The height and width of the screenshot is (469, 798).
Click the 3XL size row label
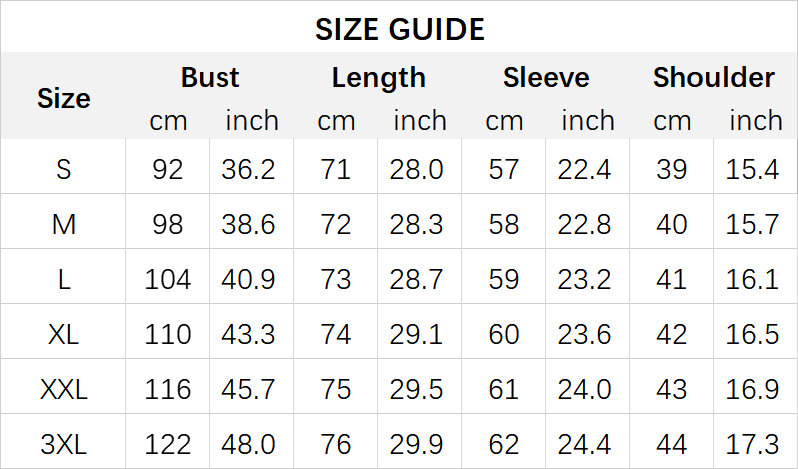64,442
